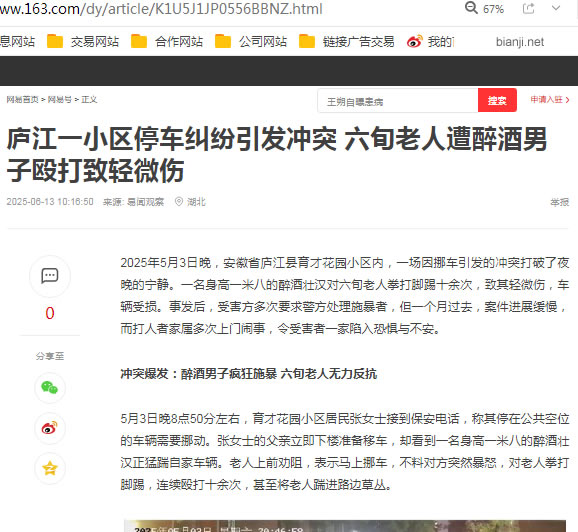Viewport: 578px width, 532px height.
Task: Click the zoom magnifier icon showing 67%
Action: [471, 7]
